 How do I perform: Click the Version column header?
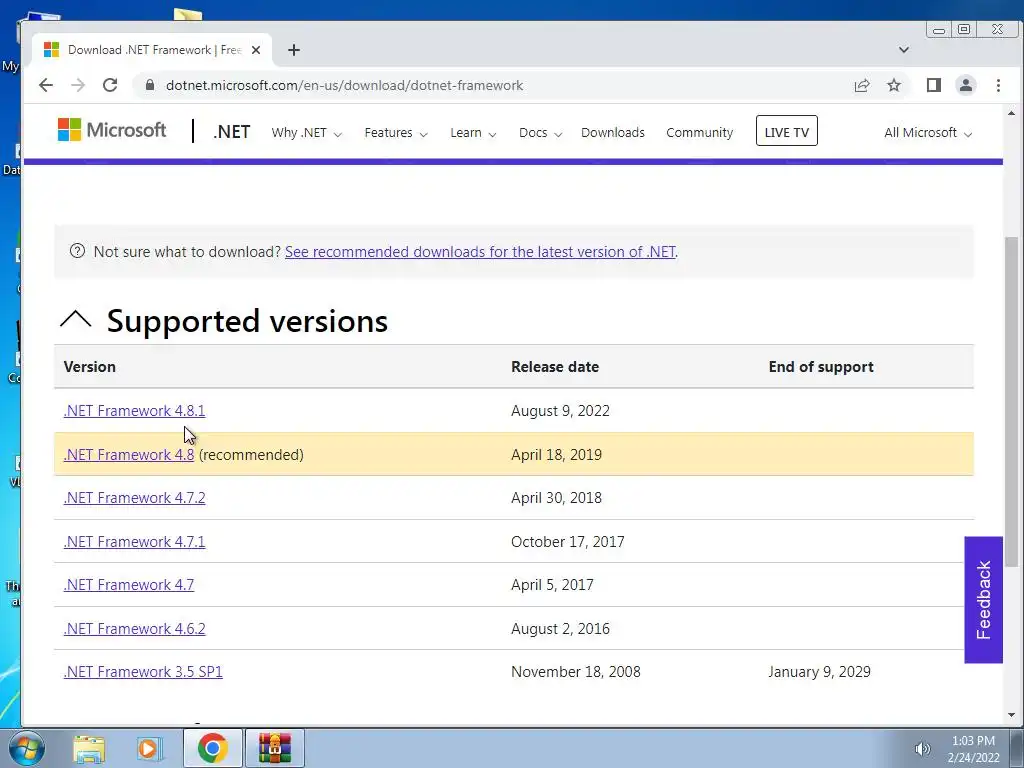coord(89,366)
